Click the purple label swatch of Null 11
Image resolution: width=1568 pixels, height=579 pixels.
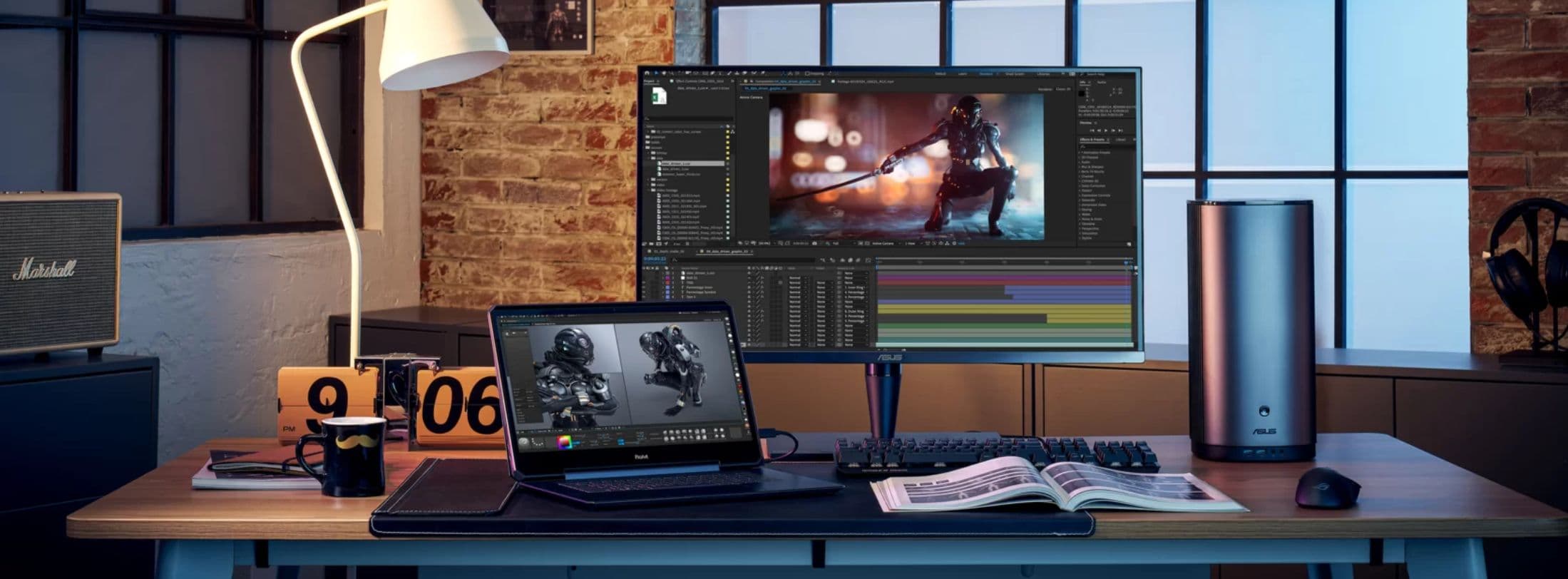click(x=667, y=277)
